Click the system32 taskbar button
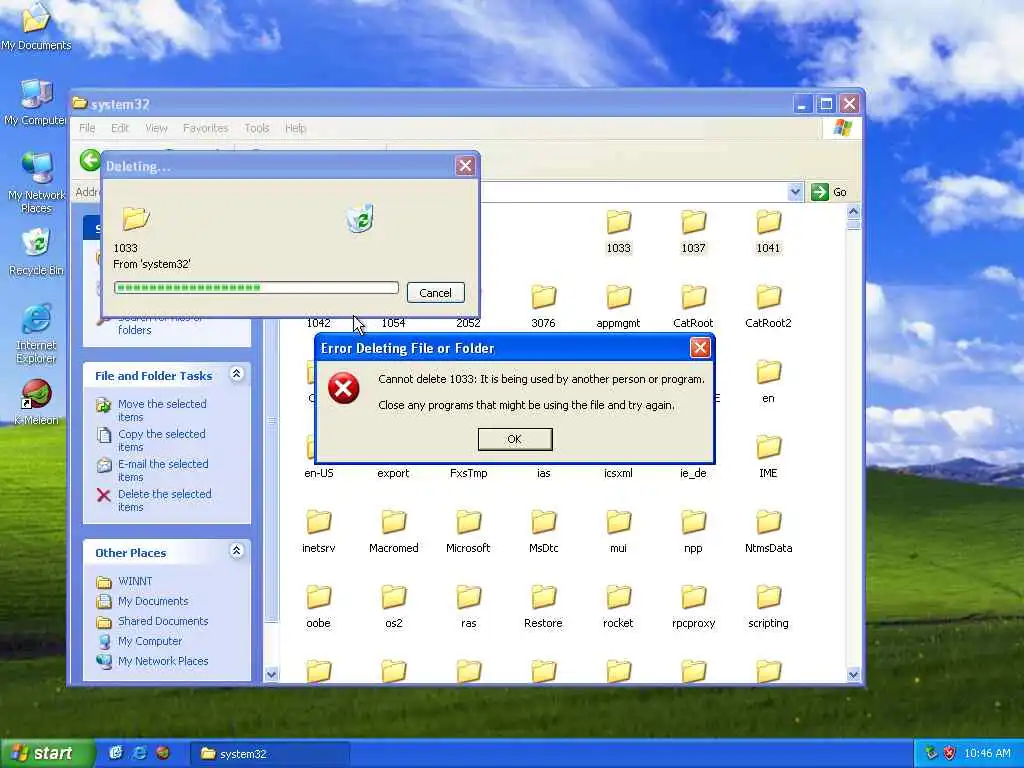 [269, 754]
